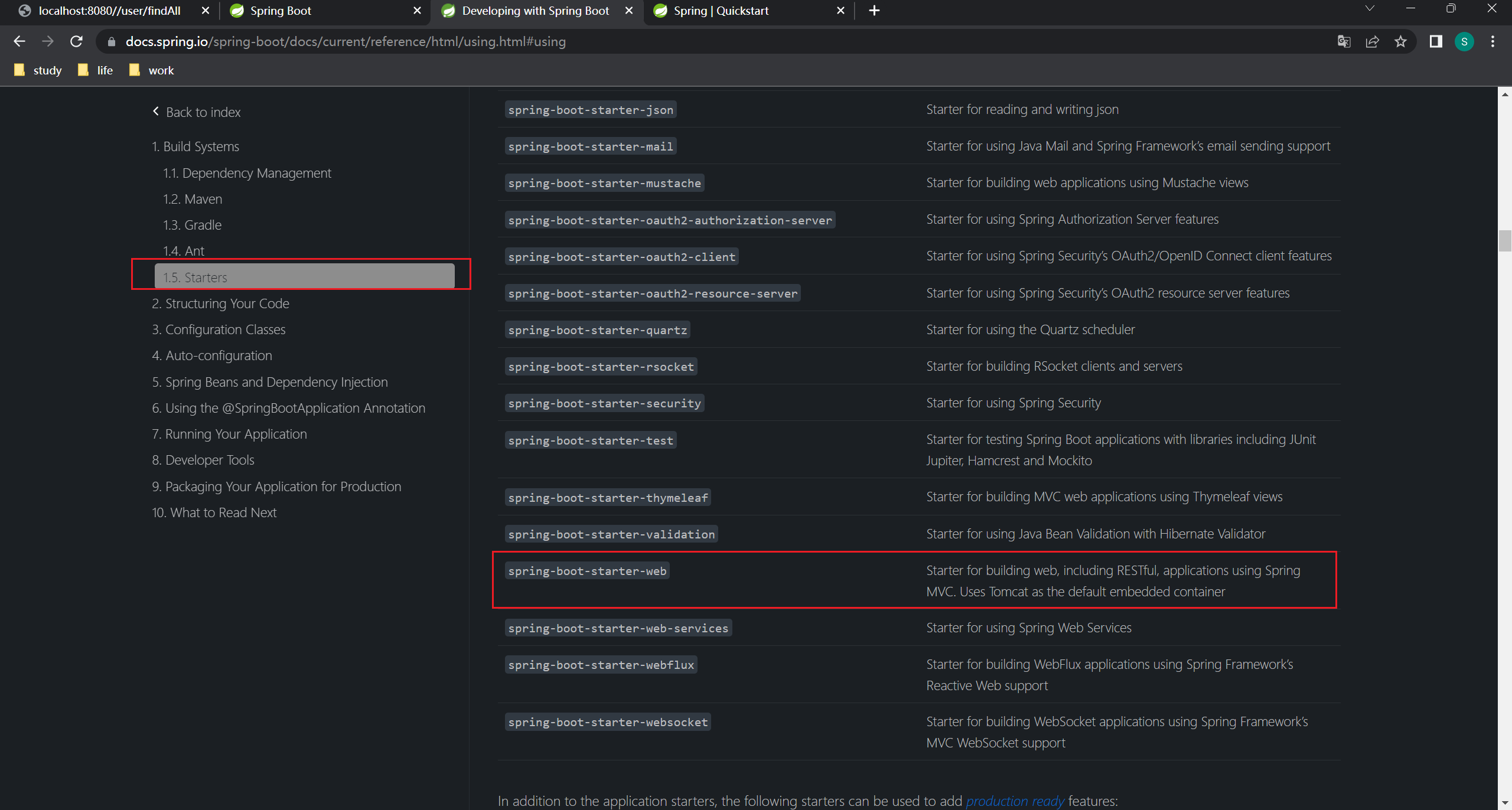Open 5. Spring Beans and Dependency Injection
The width and height of the screenshot is (1512, 810).
coord(270,382)
